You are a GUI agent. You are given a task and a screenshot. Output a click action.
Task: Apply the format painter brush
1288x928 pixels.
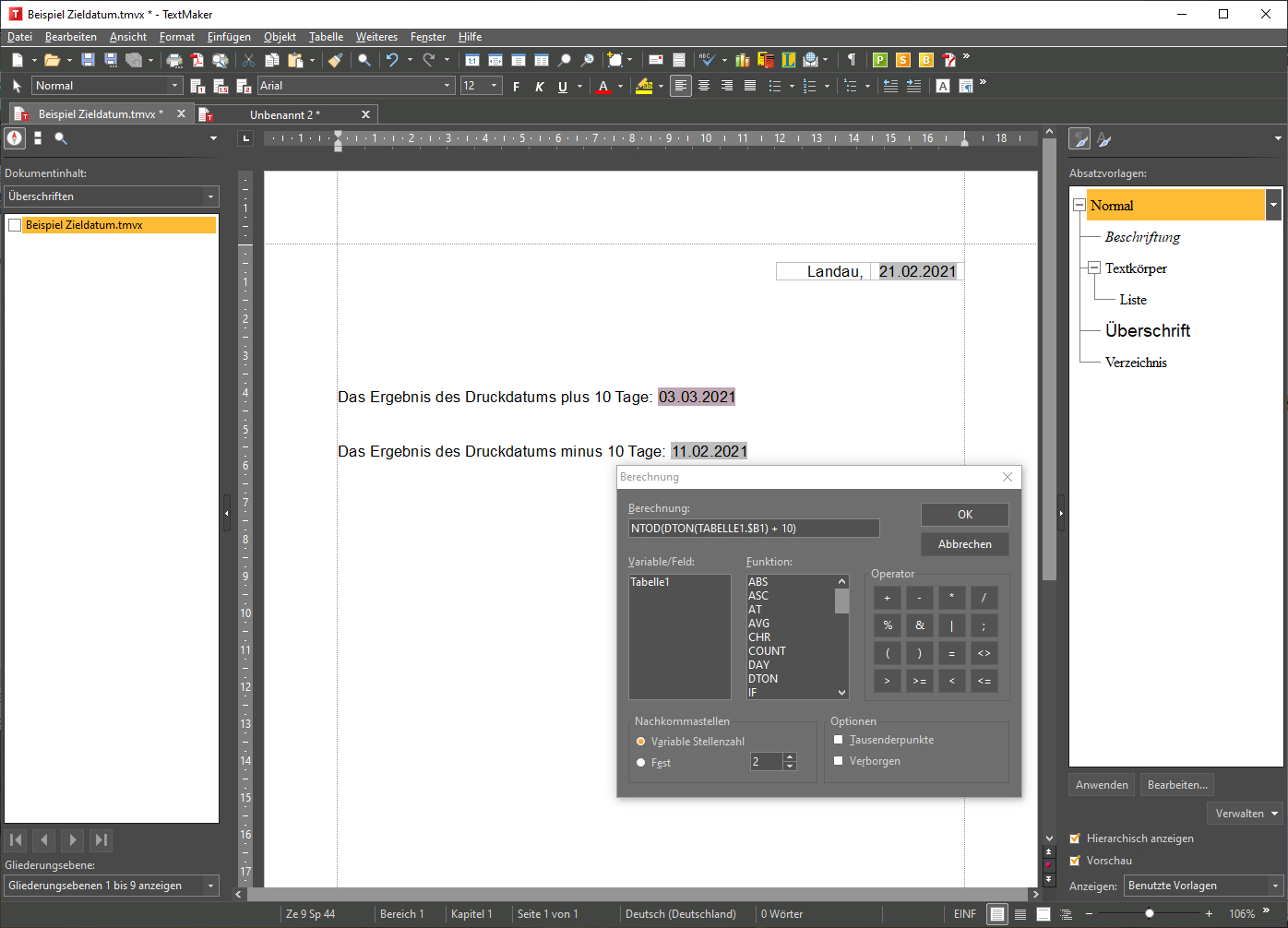[335, 60]
